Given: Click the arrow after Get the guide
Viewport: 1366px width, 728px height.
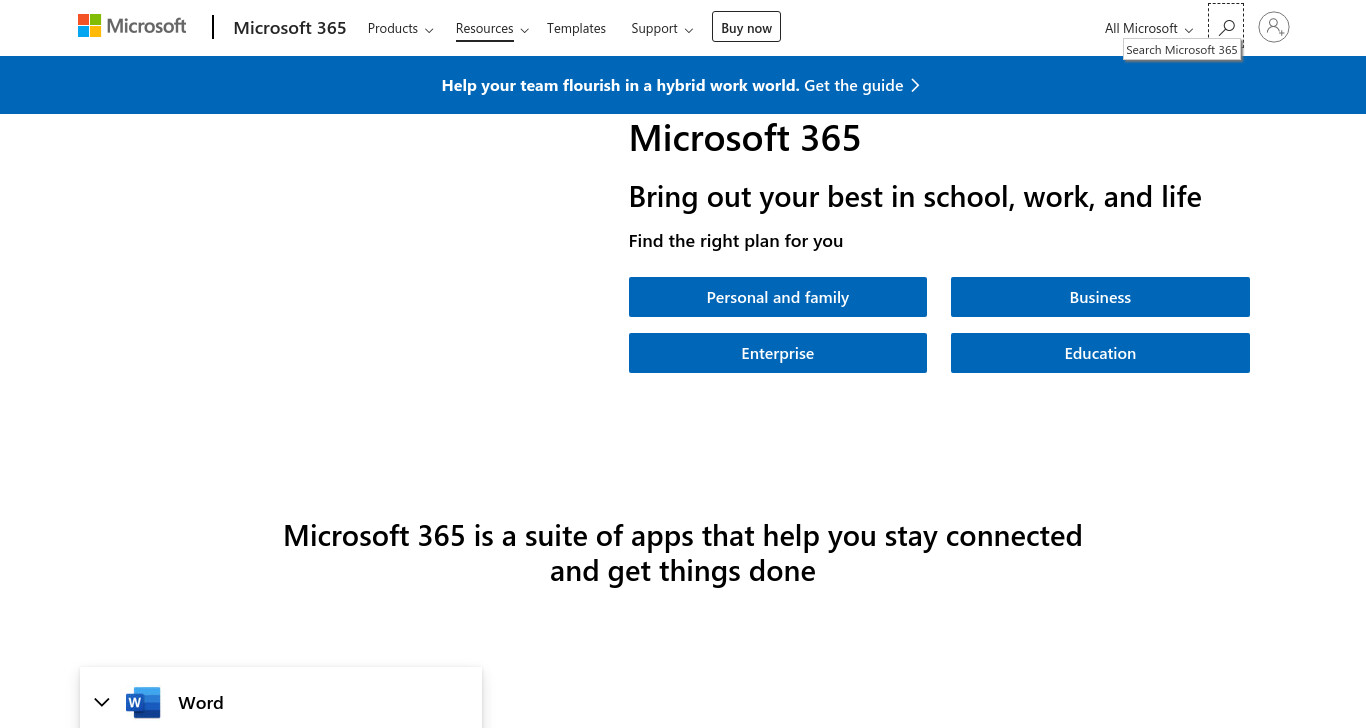Looking at the screenshot, I should 915,86.
